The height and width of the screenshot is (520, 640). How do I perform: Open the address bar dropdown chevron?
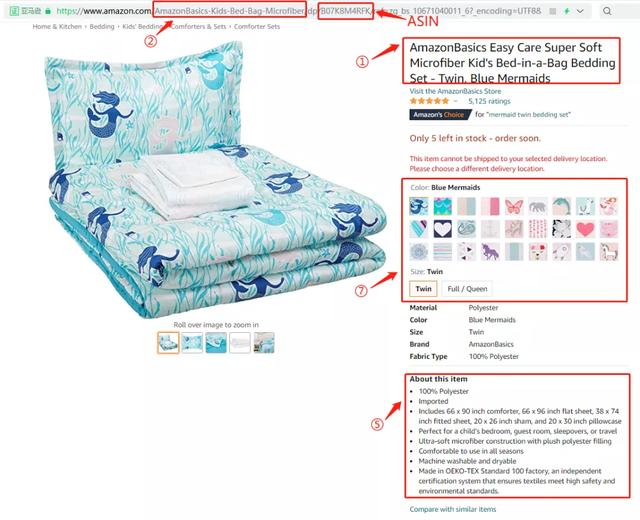tap(580, 11)
